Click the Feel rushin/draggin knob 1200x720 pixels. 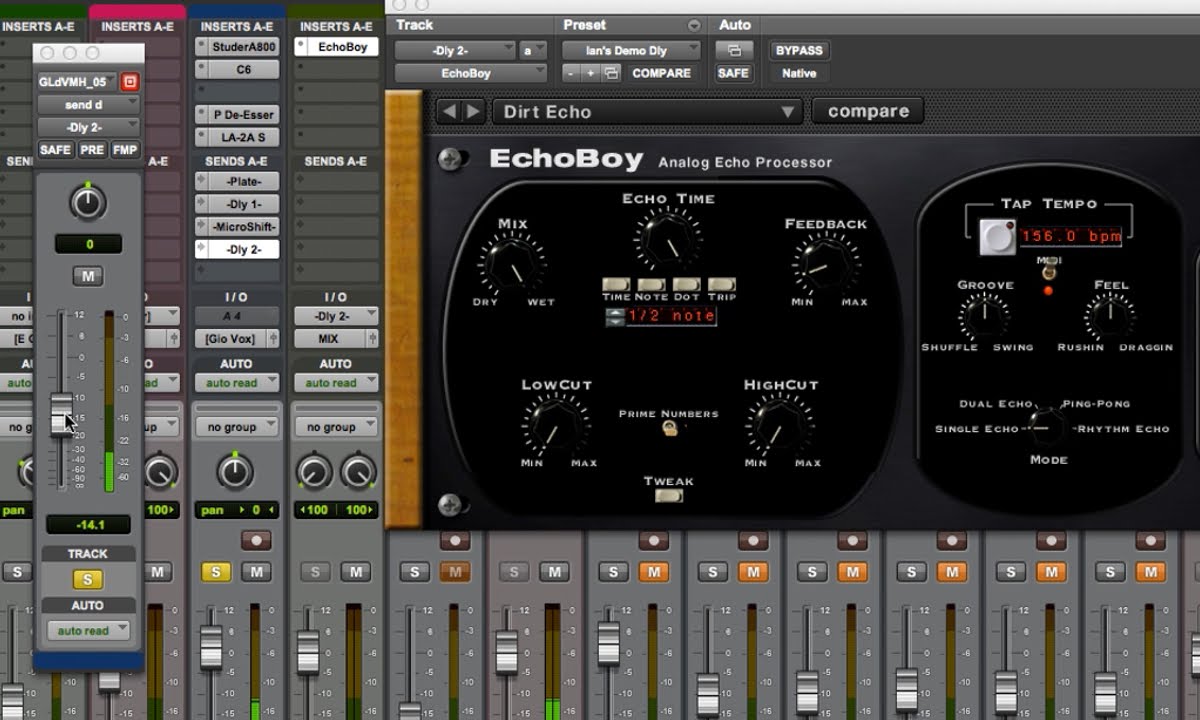1110,316
